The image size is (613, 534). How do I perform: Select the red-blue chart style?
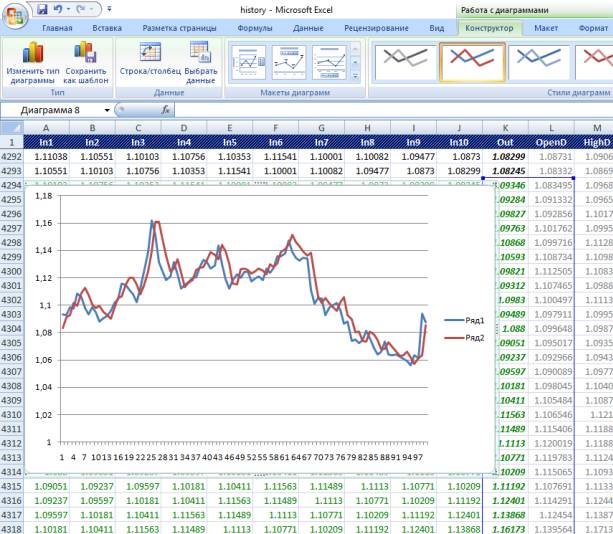pyautogui.click(x=471, y=62)
